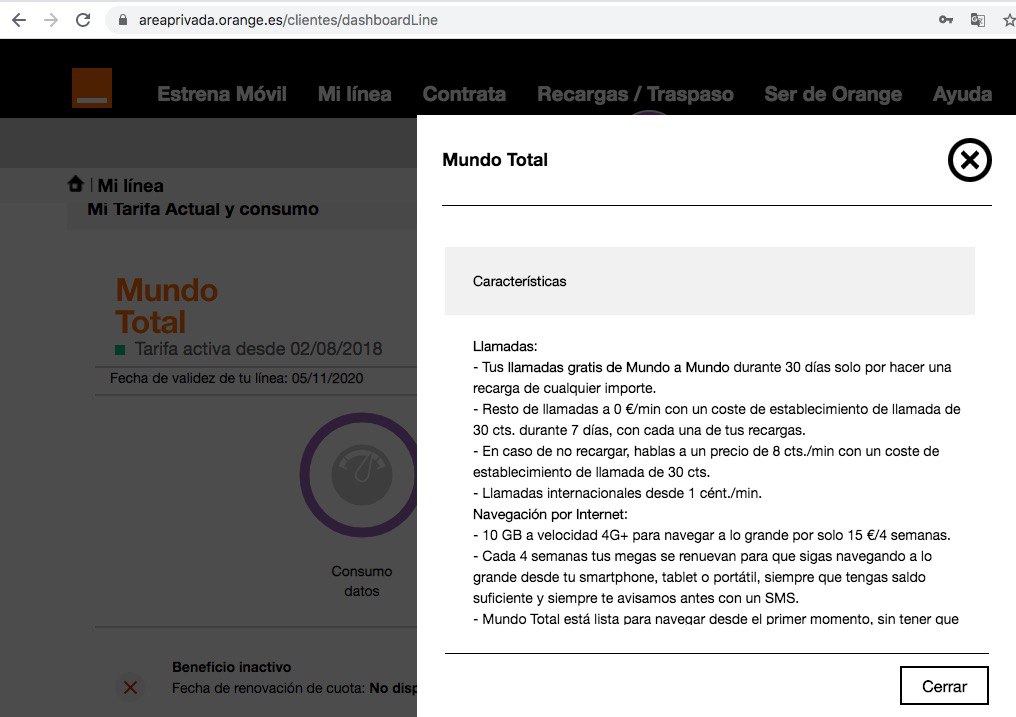Viewport: 1016px width, 717px height.
Task: Open the Mi línea navigation menu
Action: [354, 94]
